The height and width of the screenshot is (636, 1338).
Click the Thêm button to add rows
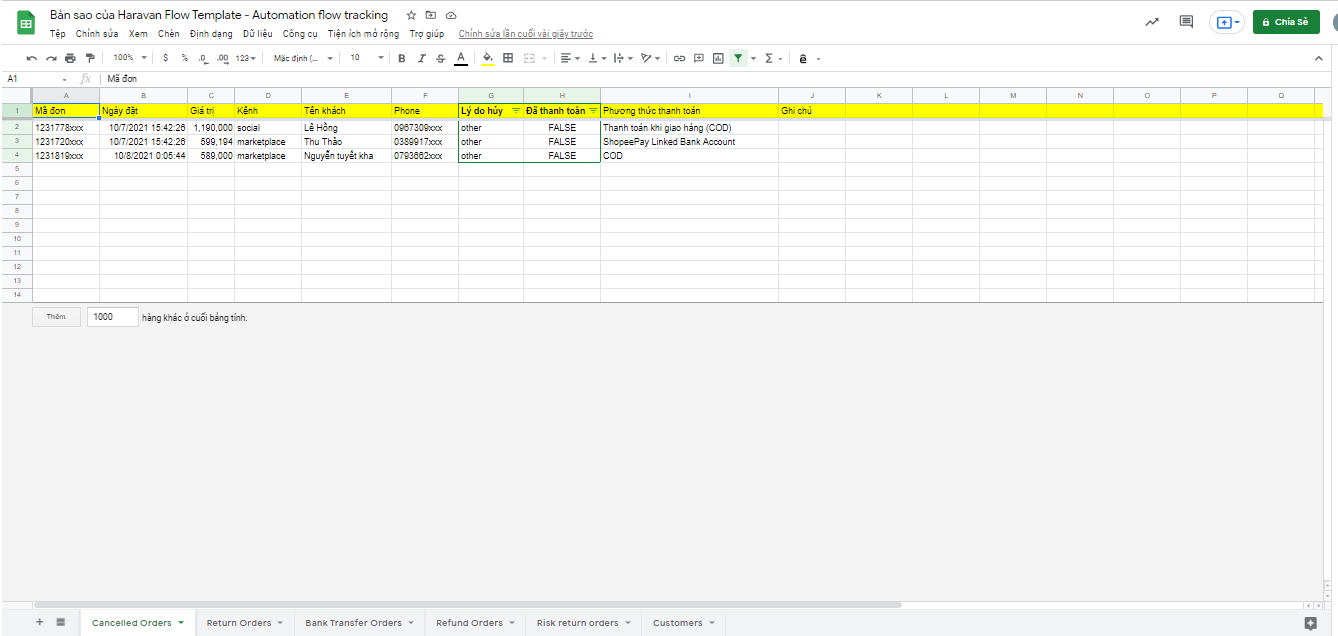tap(56, 317)
